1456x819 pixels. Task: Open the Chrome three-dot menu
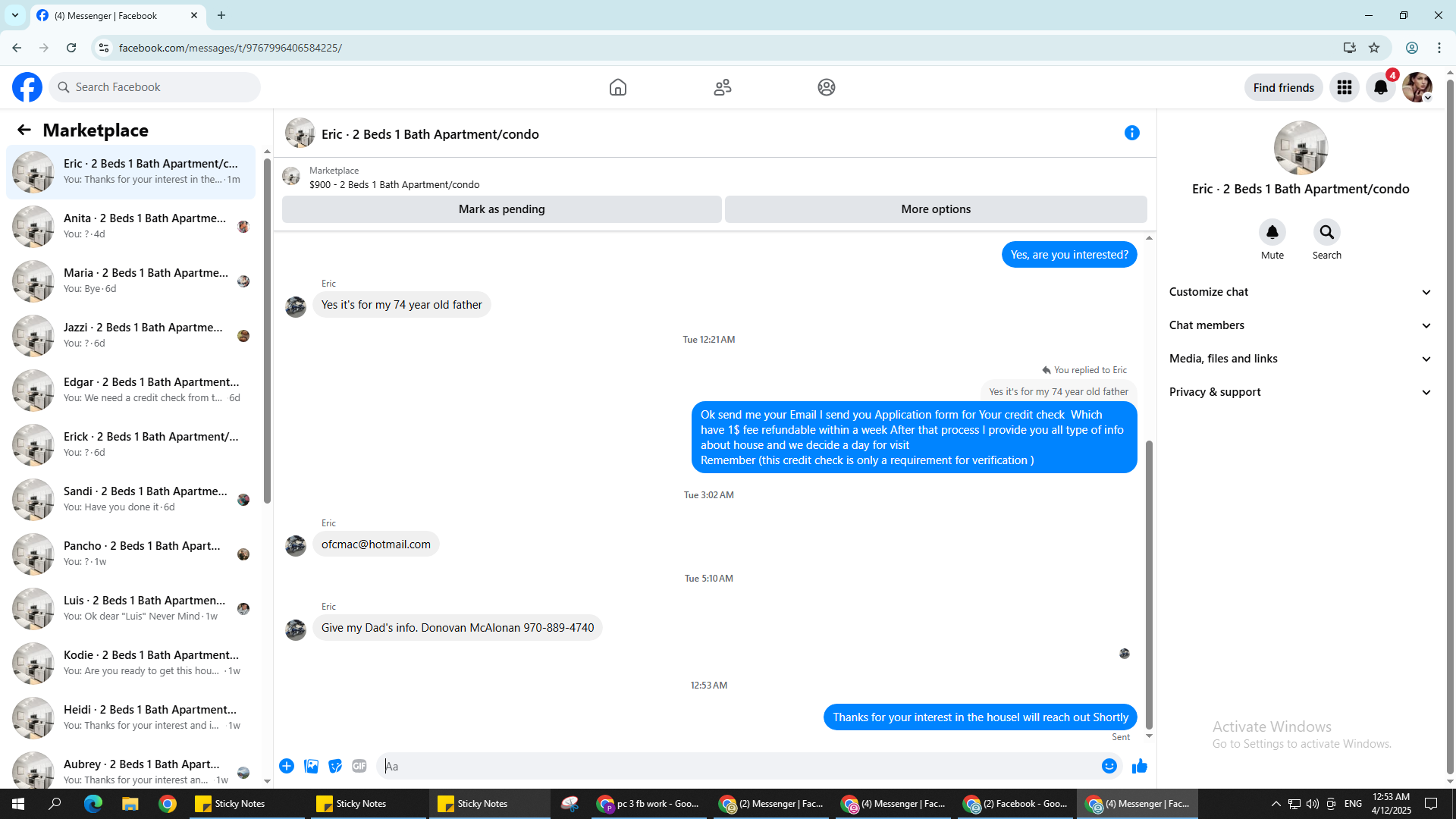pos(1439,48)
